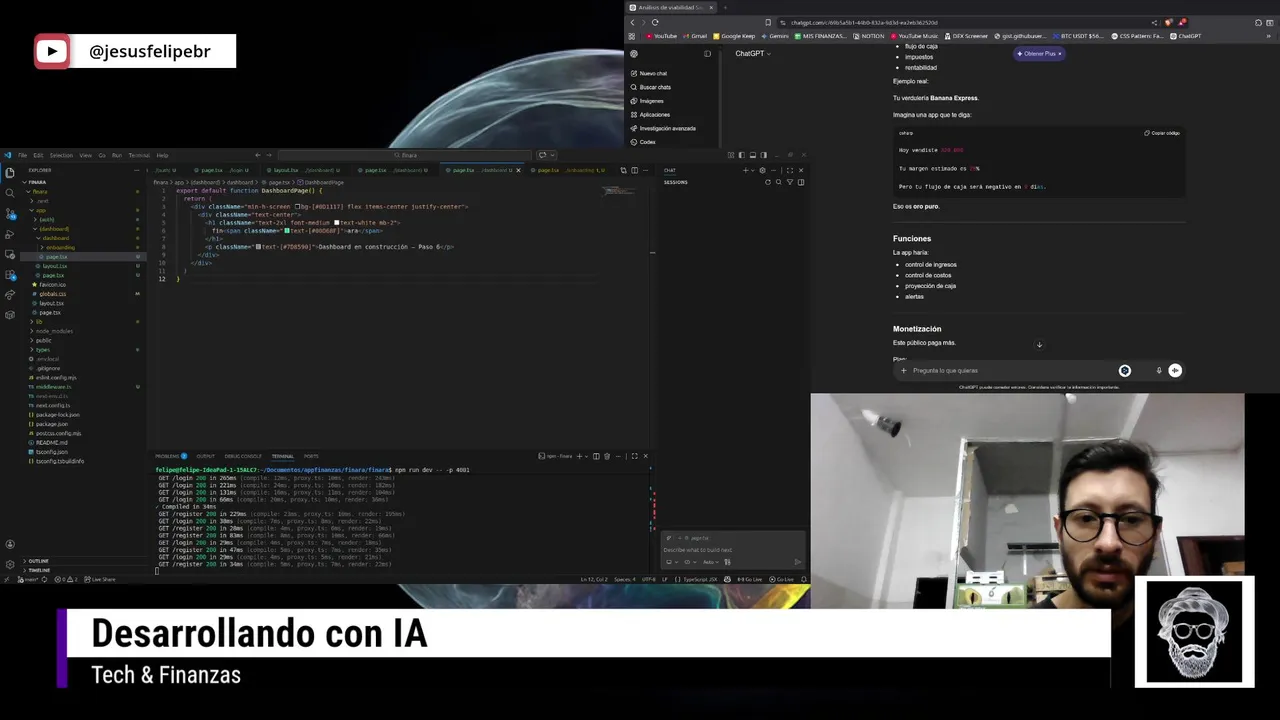Open the File menu in VS Code
1280x720 pixels.
[22, 155]
